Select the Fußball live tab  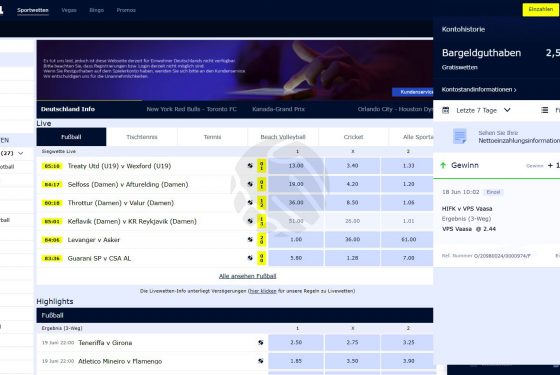point(71,137)
